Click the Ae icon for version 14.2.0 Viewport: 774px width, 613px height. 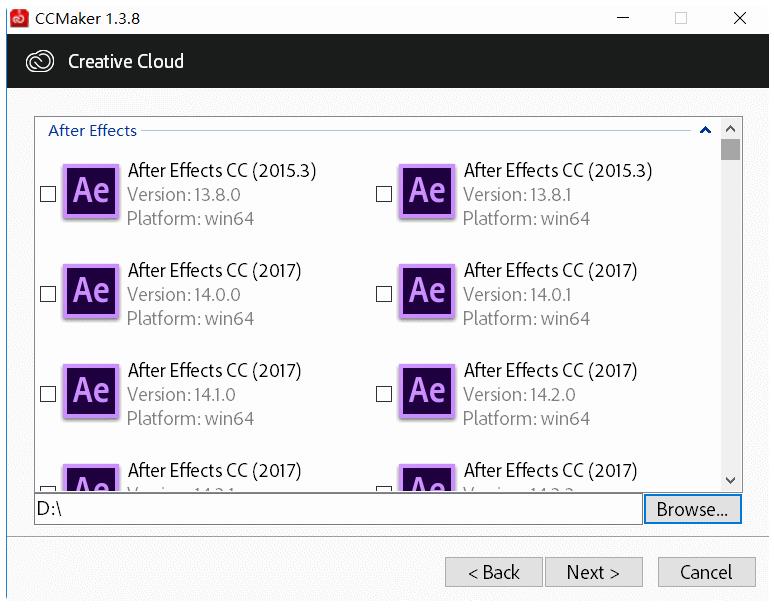[427, 391]
